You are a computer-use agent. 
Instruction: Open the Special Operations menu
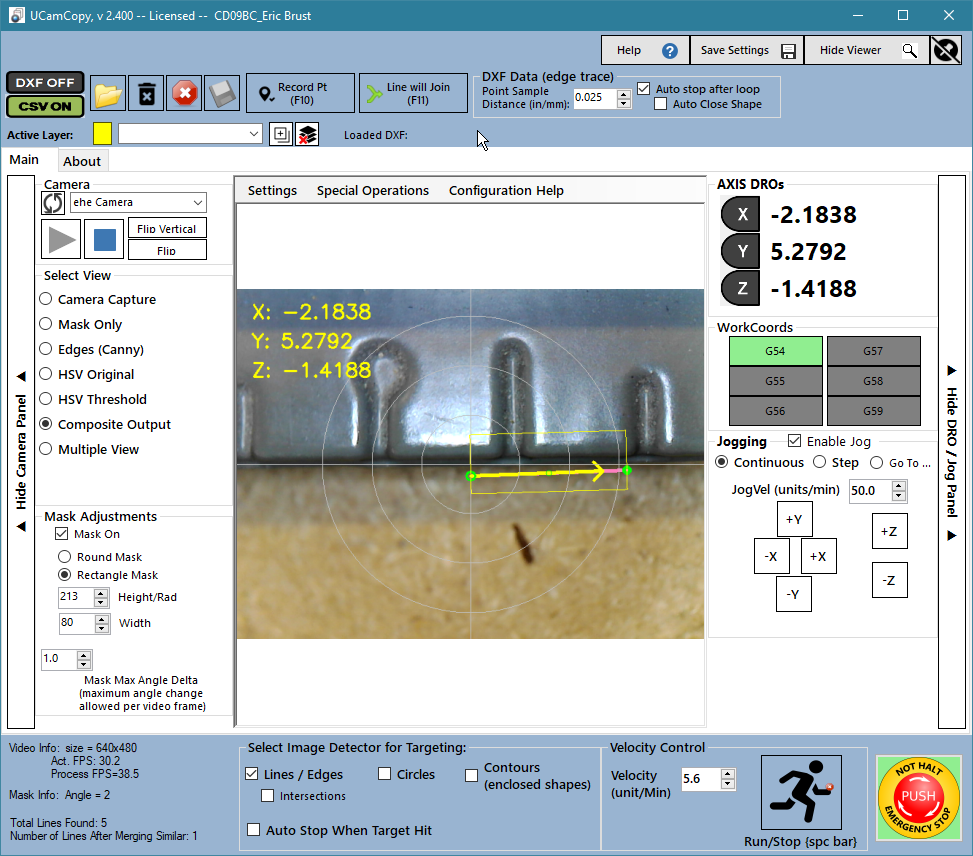click(x=372, y=191)
